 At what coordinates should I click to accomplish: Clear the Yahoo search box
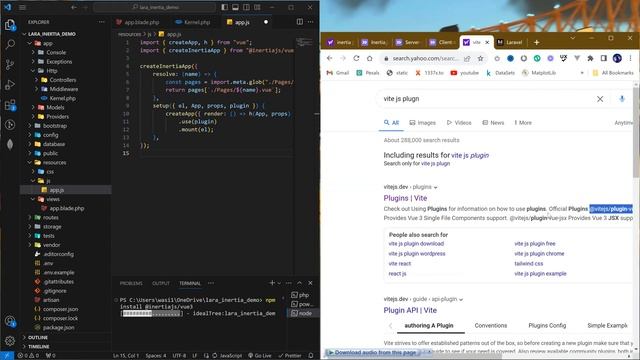click(600, 99)
